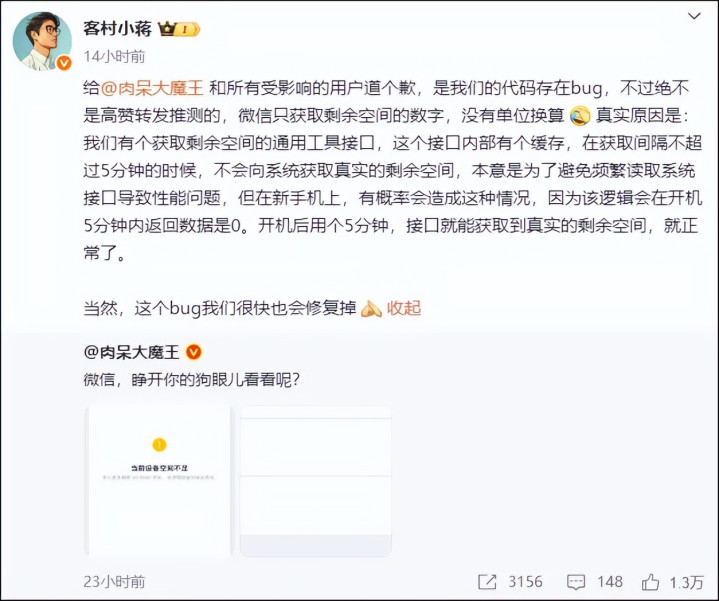Click the repost count 3156

pos(525,582)
